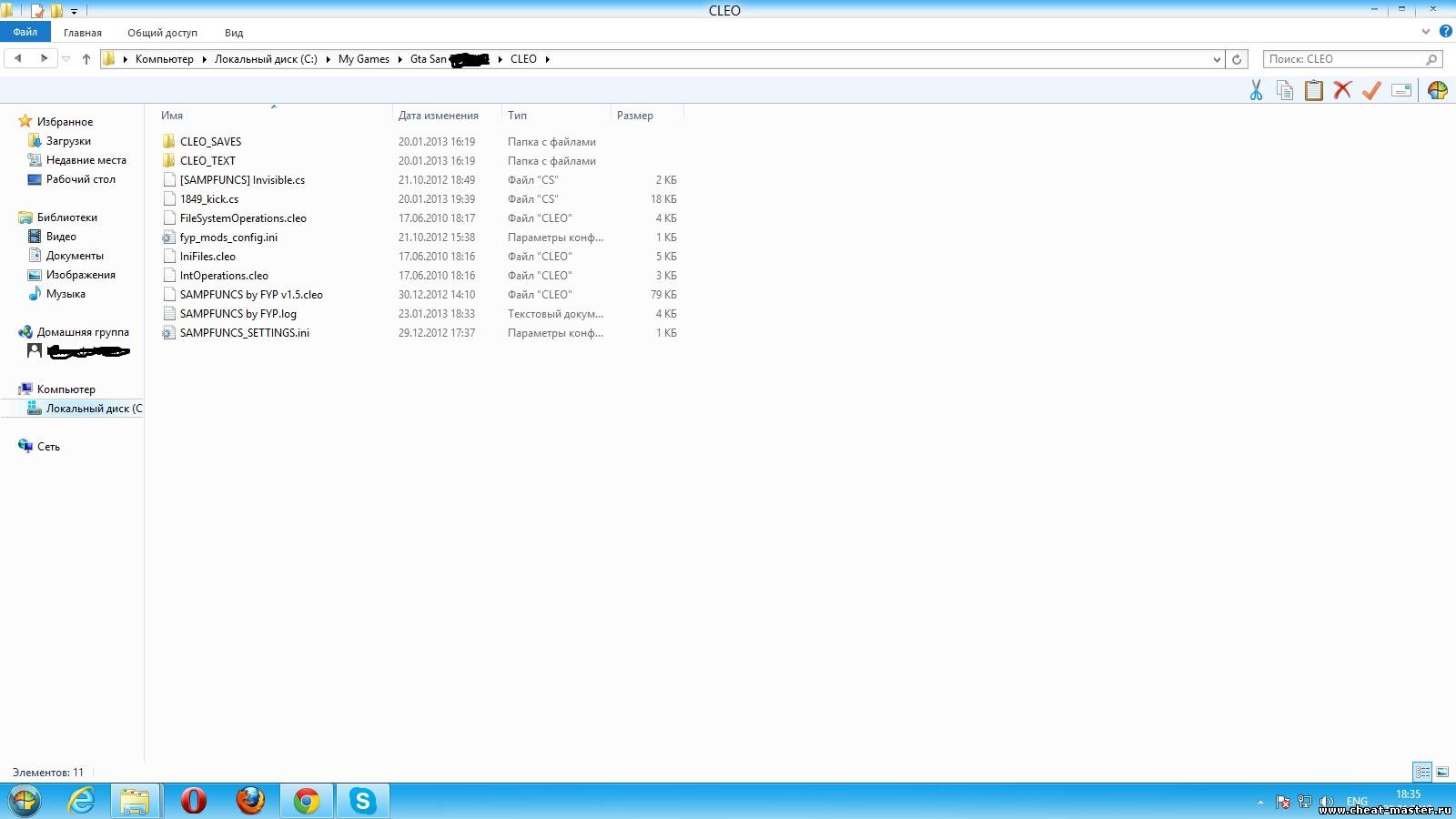The image size is (1456, 819).
Task: Select Библиотеки in the navigation pane
Action: [x=67, y=217]
